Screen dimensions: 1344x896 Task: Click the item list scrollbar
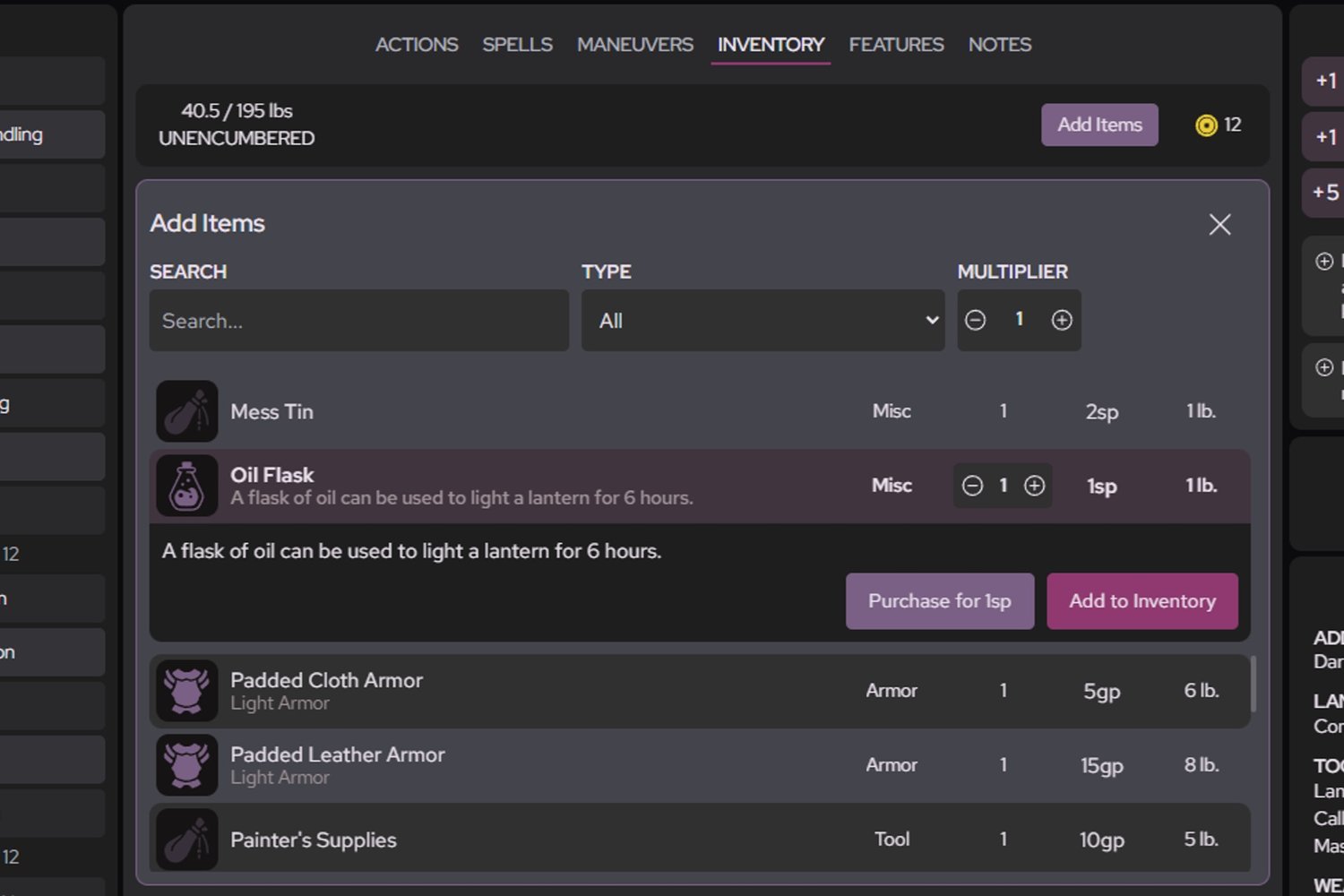pos(1253,684)
